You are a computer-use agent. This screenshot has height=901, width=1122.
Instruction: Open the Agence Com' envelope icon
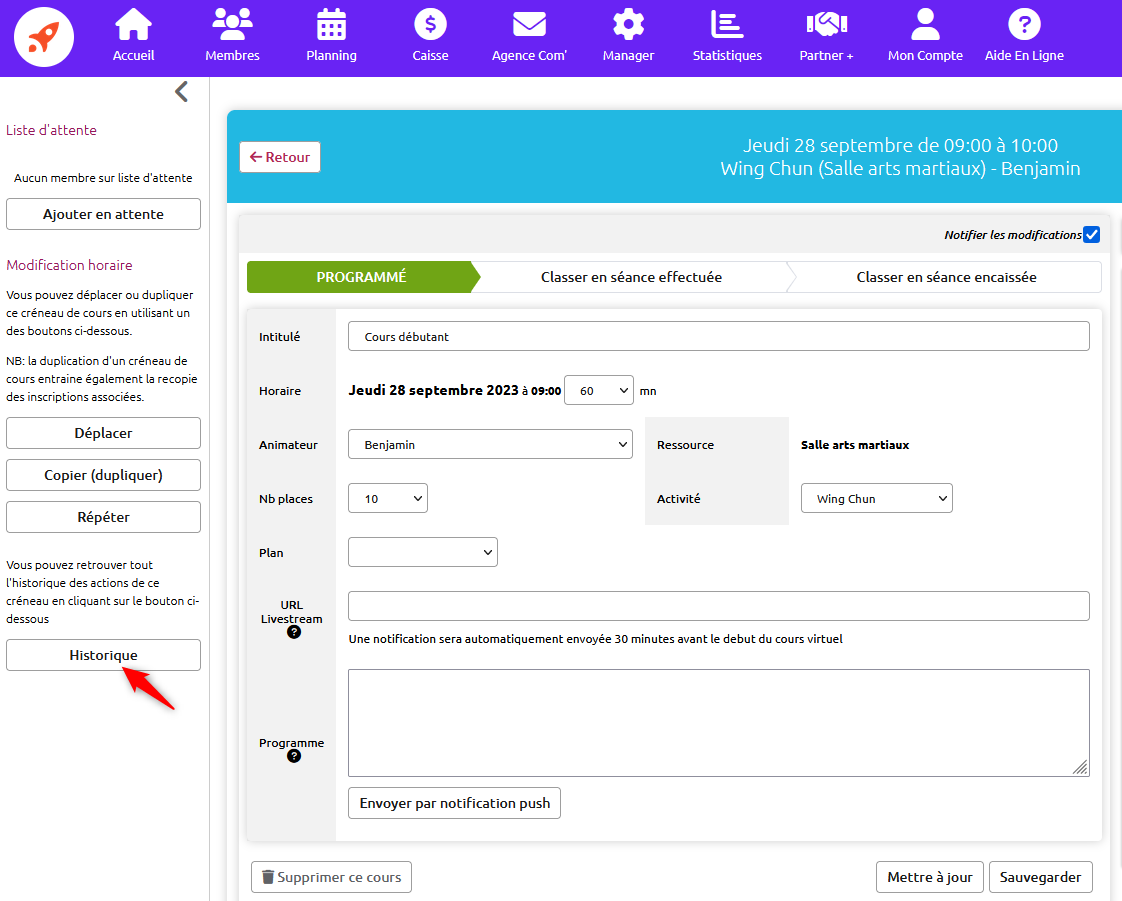click(x=529, y=24)
